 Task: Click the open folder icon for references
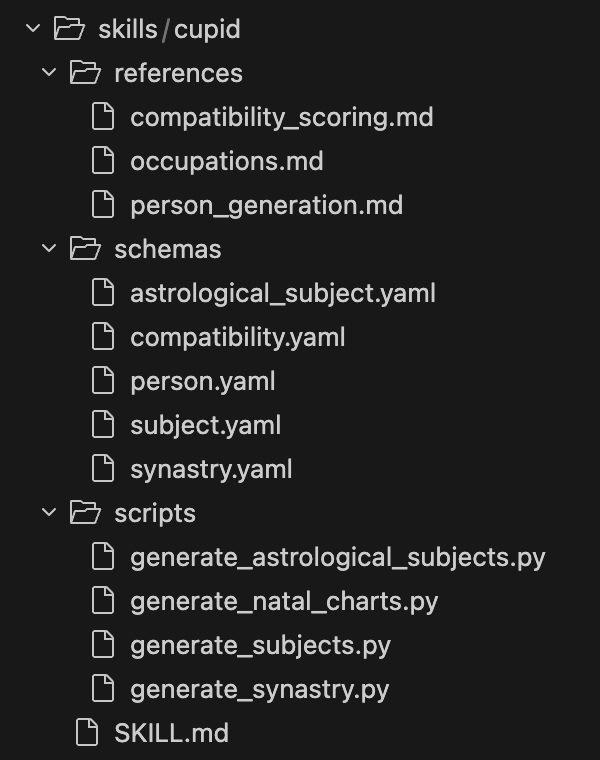tap(86, 73)
